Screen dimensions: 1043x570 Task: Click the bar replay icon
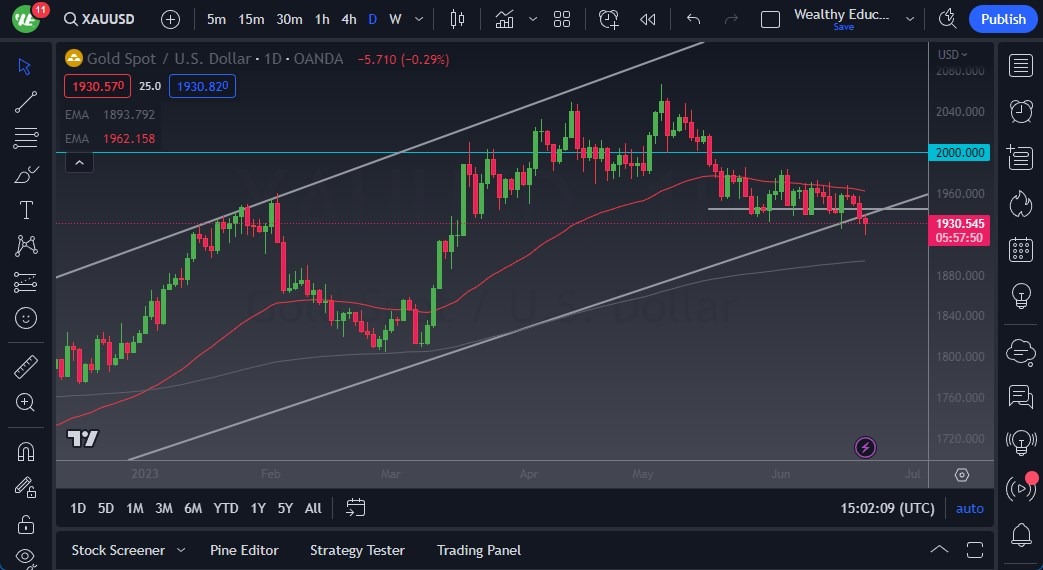648,19
